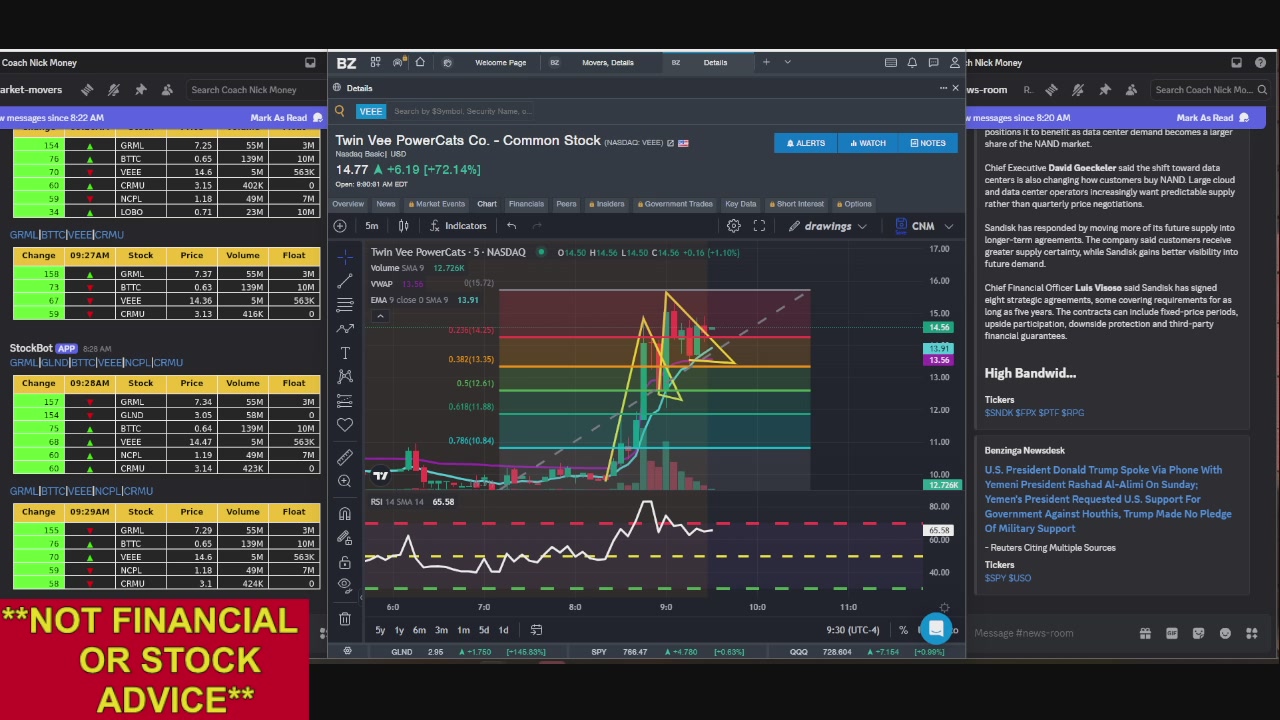The image size is (1280, 720).
Task: Open pinned messages in news-room Discord window
Action: tap(1105, 90)
